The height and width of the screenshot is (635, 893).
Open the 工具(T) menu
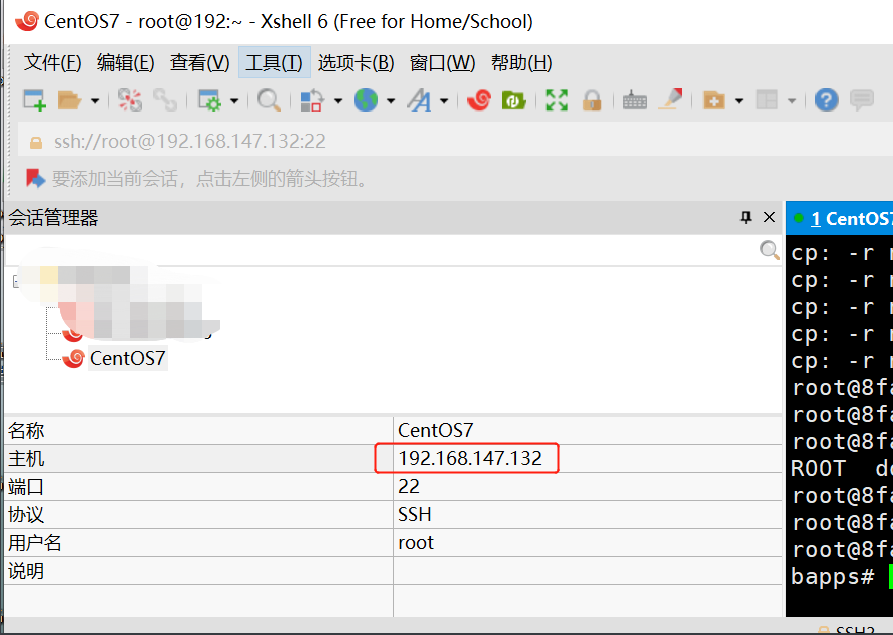pos(274,63)
